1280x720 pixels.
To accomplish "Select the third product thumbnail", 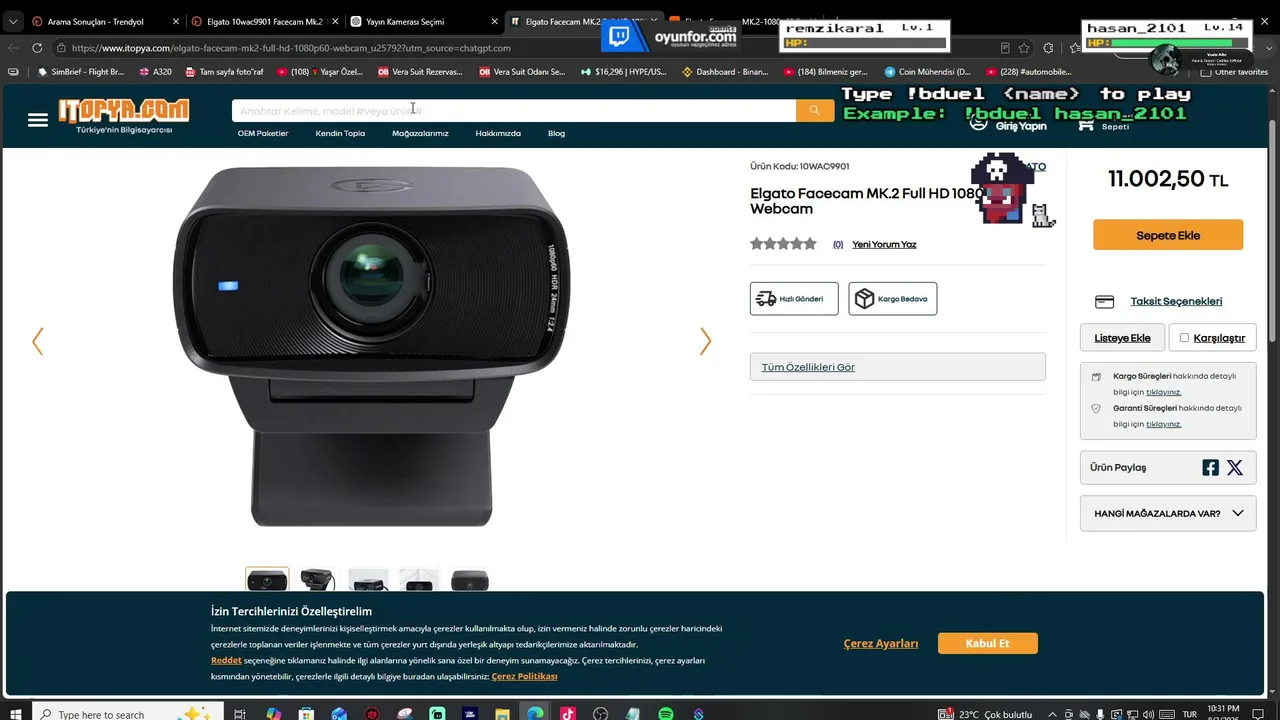I will (368, 580).
